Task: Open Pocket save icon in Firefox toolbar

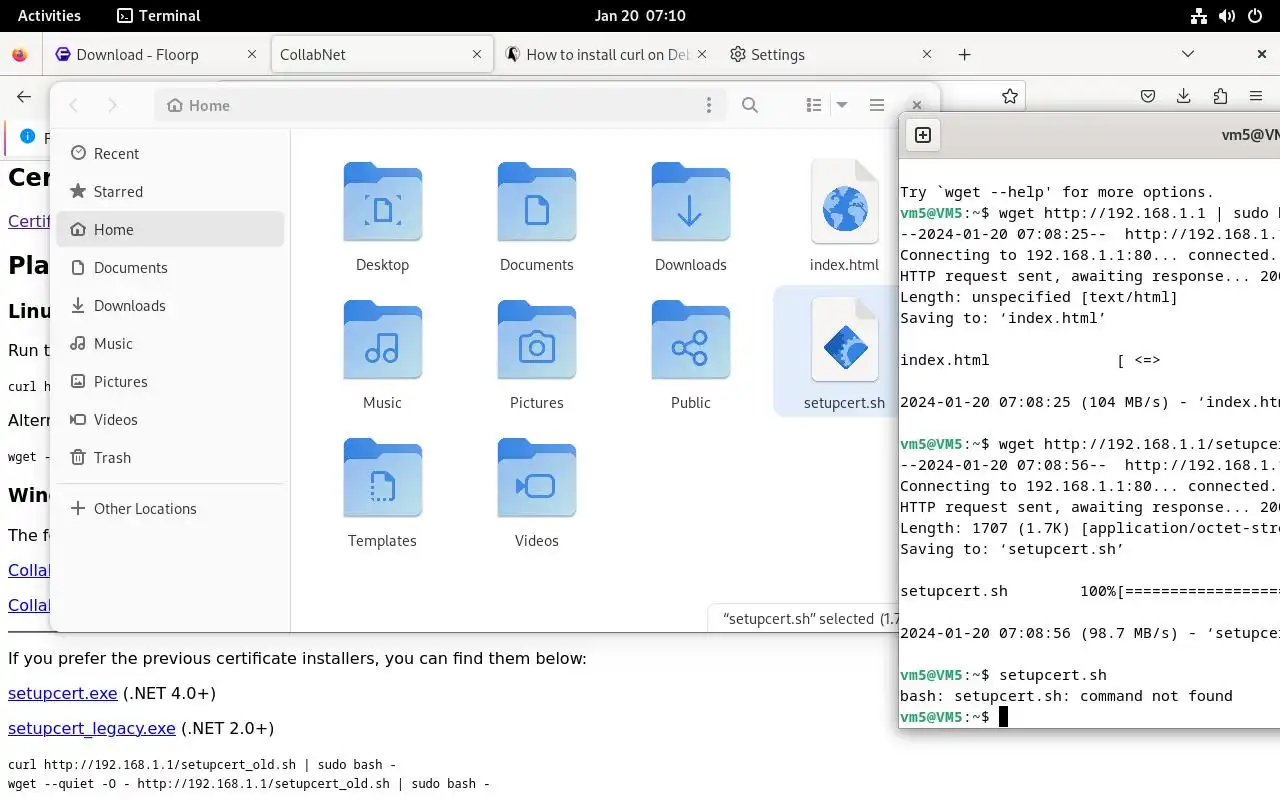Action: click(1148, 96)
